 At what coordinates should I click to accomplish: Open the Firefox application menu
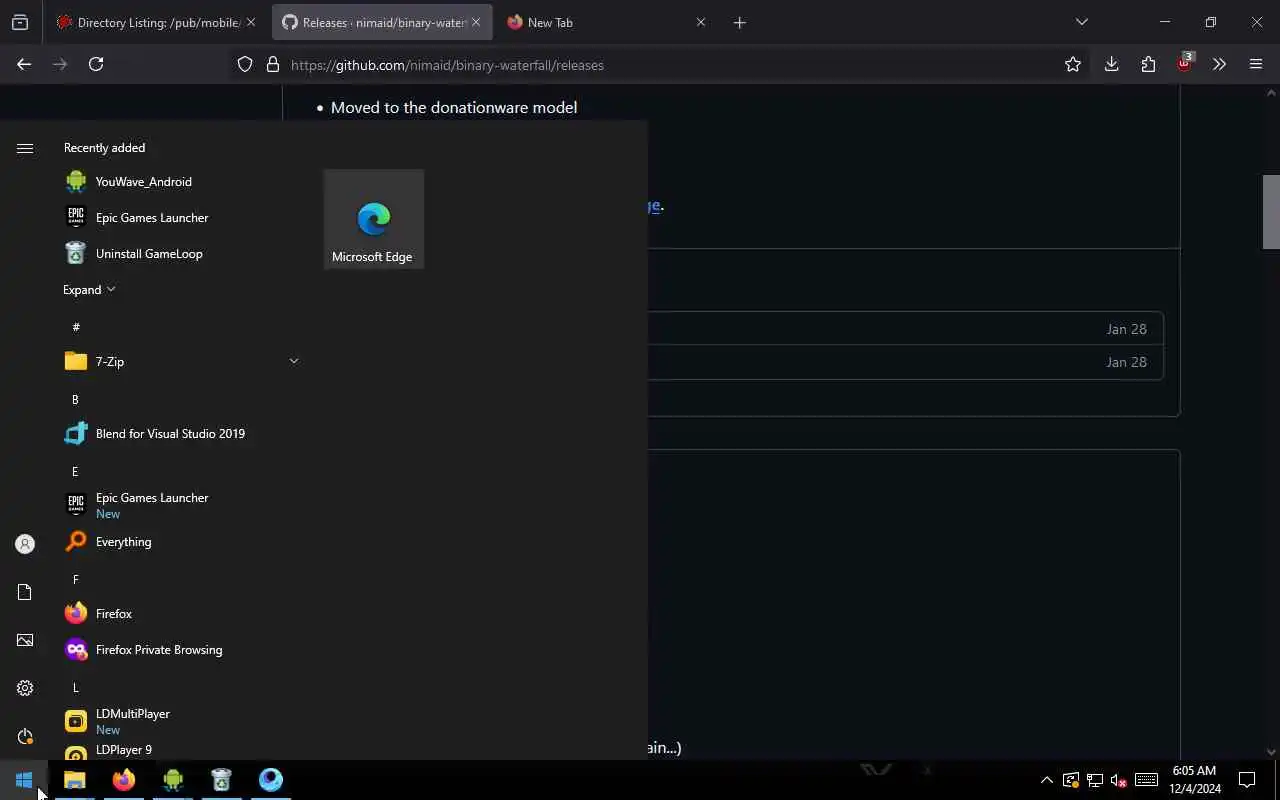tap(1256, 64)
